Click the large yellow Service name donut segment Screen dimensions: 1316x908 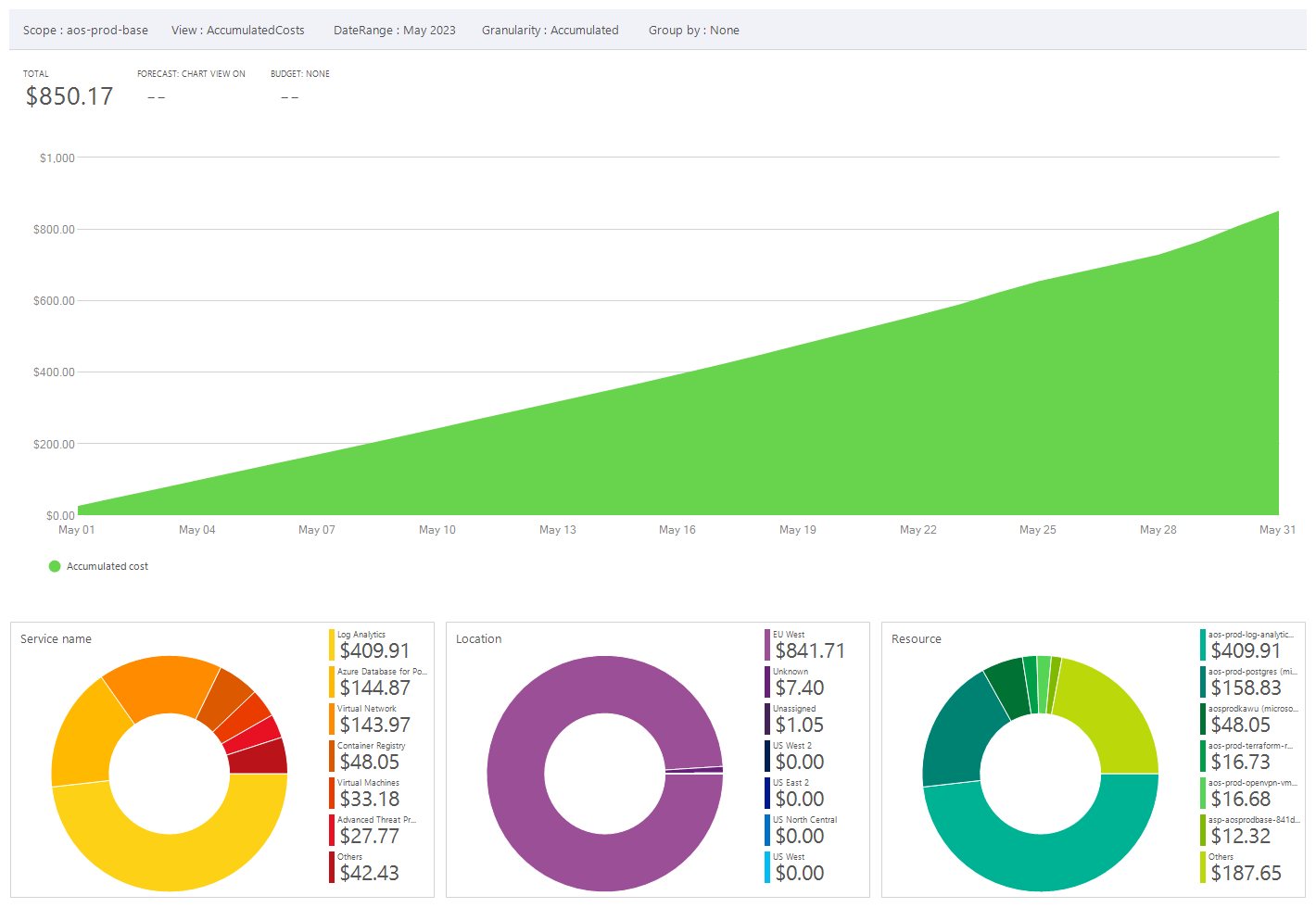click(170, 862)
